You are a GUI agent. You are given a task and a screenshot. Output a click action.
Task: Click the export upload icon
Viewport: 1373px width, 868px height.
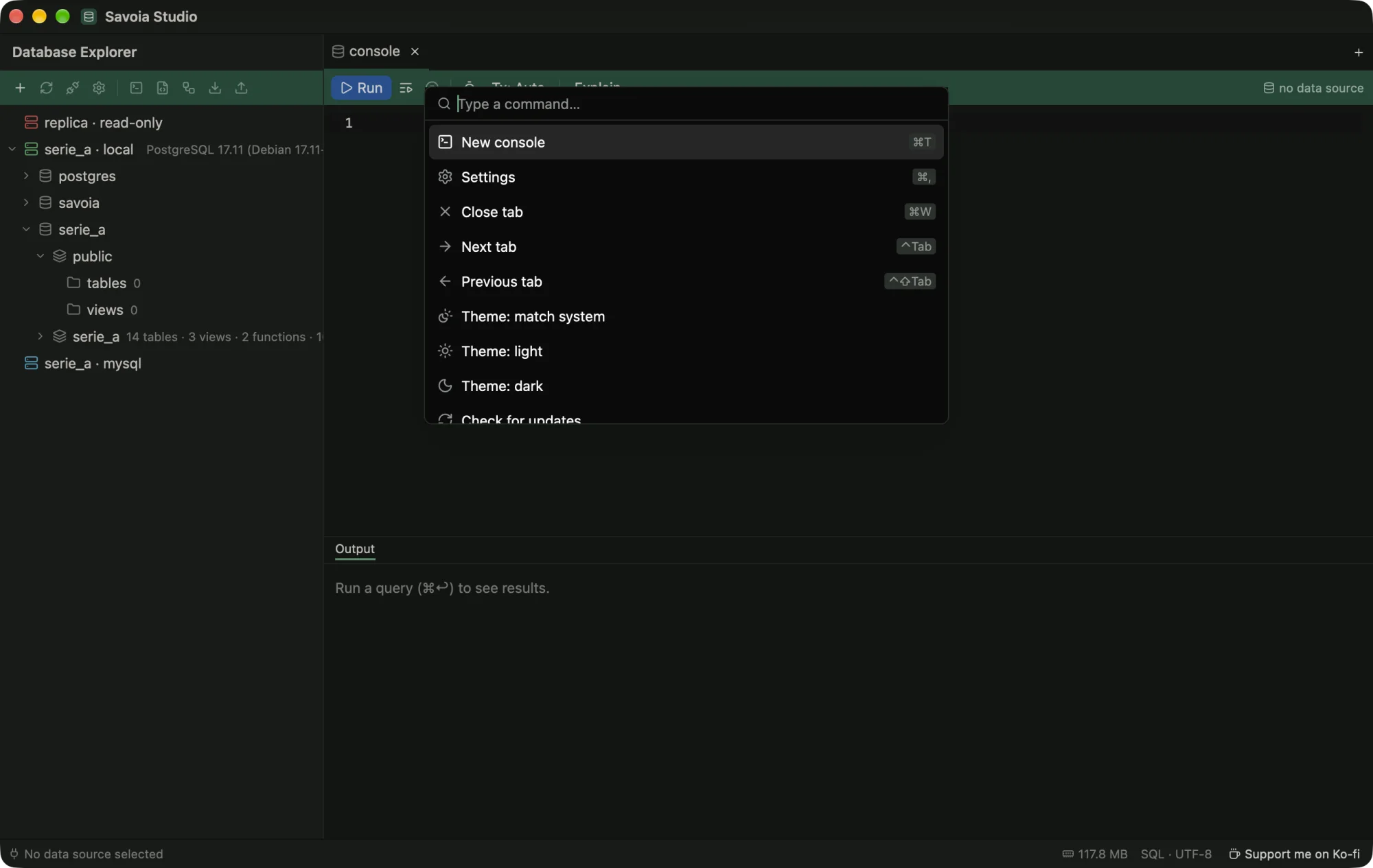[241, 88]
